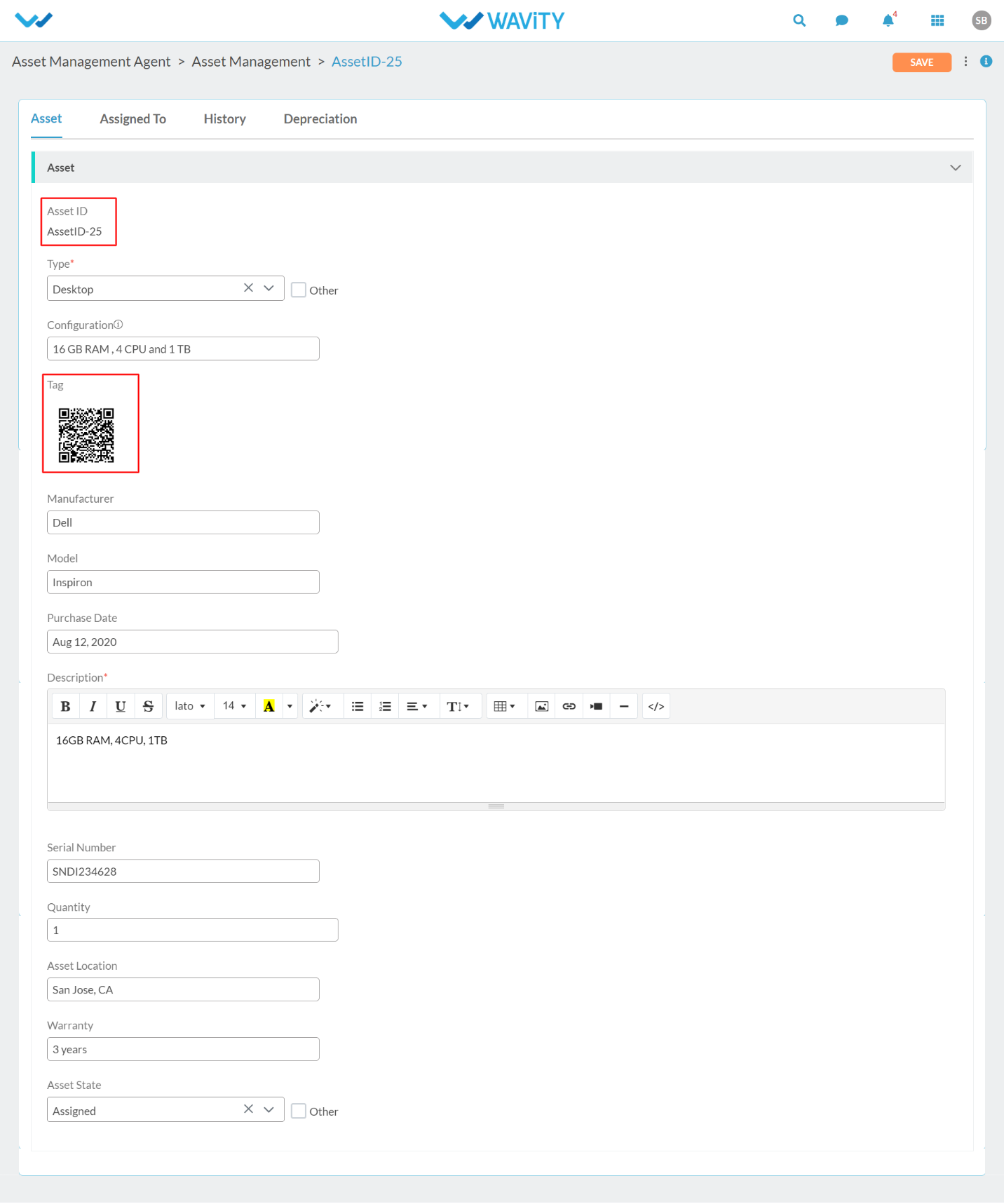This screenshot has width=1004, height=1204.
Task: Click the Configuration input field
Action: pyautogui.click(x=183, y=349)
